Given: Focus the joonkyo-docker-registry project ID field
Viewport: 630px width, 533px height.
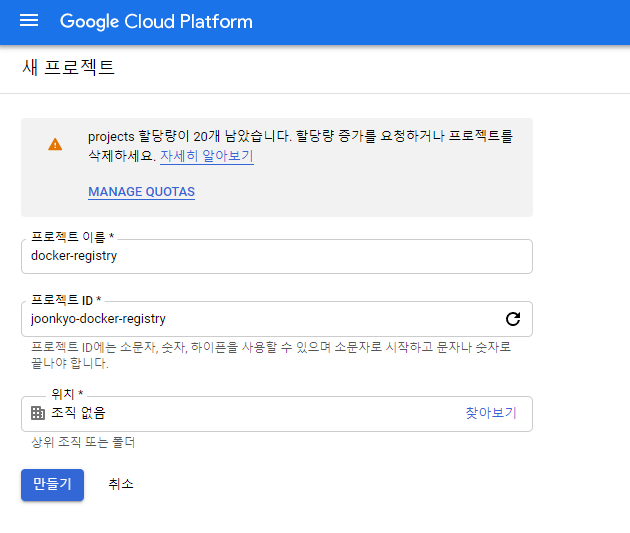Looking at the screenshot, I should tap(277, 319).
